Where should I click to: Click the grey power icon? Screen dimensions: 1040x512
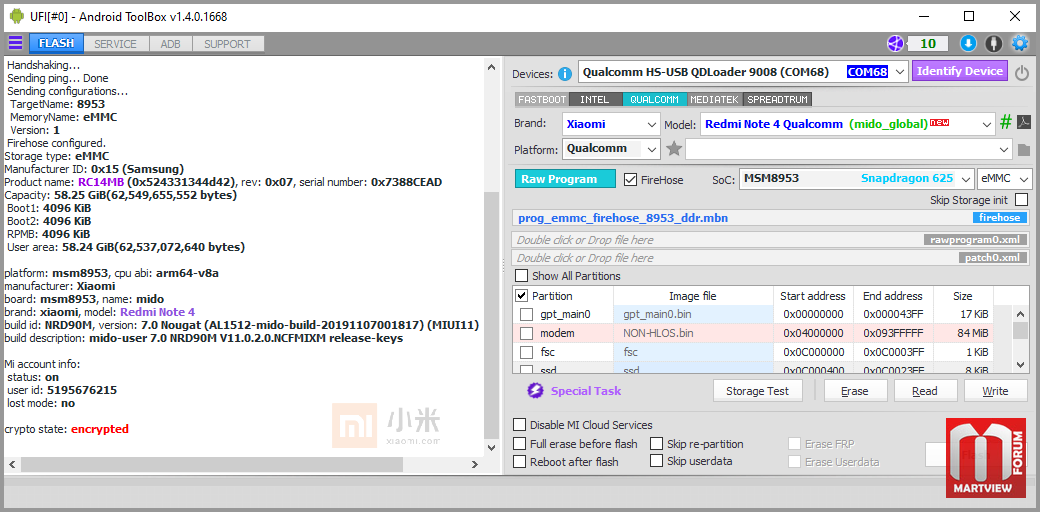tap(1022, 72)
